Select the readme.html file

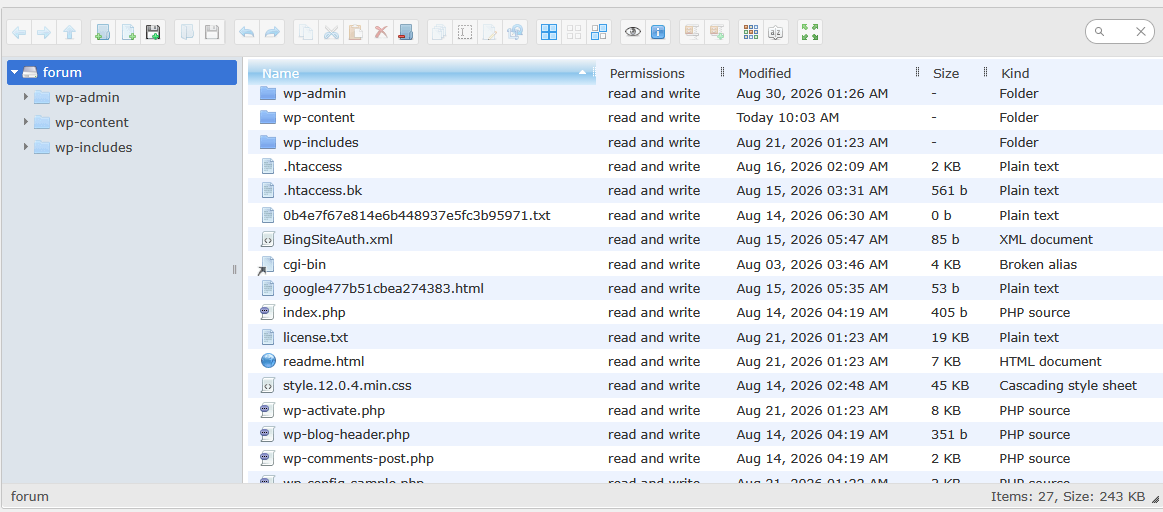(705, 361)
